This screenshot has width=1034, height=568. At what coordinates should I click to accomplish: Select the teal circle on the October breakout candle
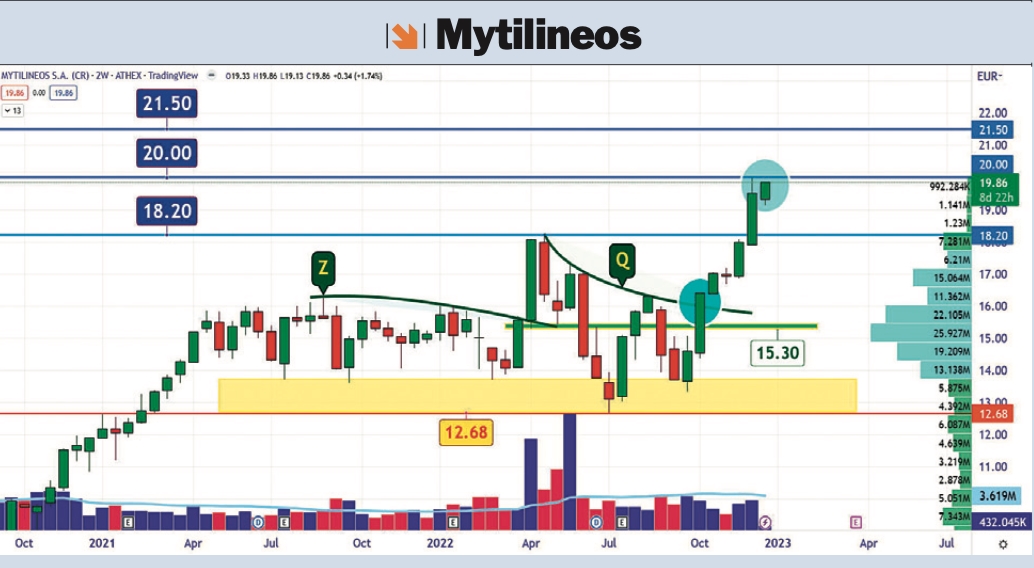point(700,301)
